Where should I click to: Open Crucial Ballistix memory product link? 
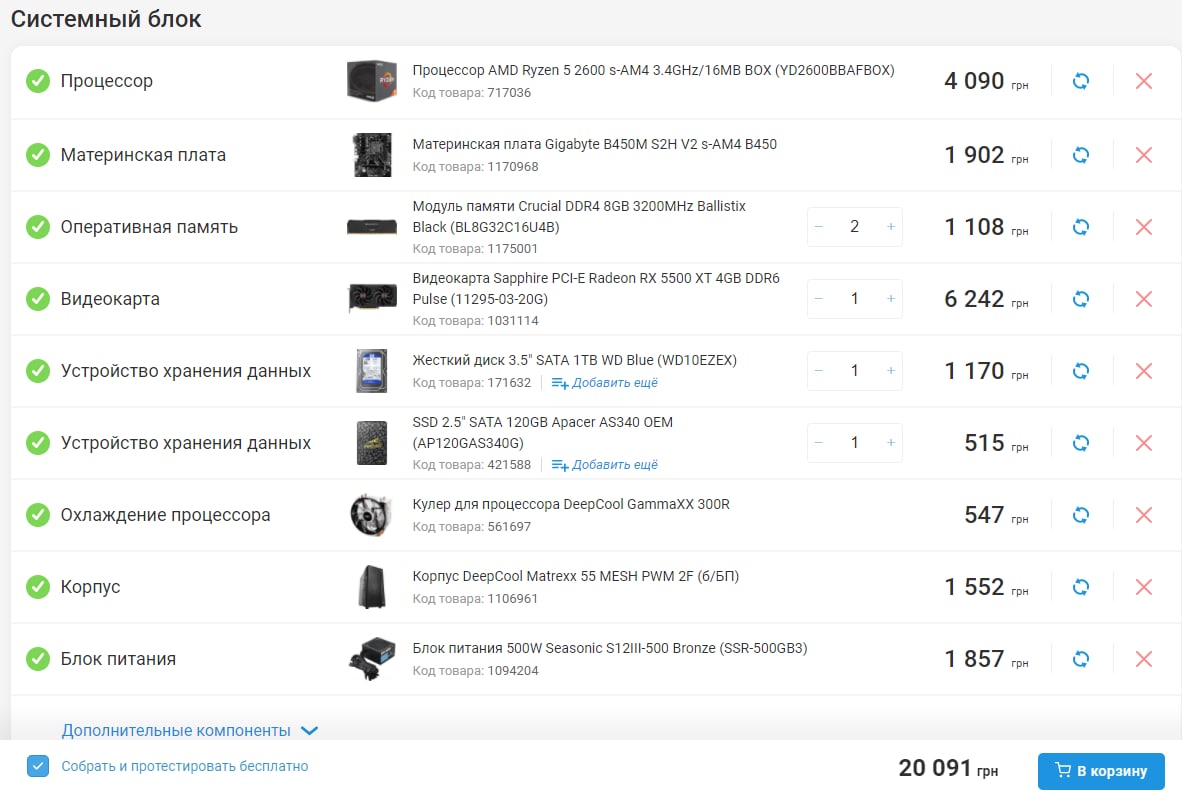tap(579, 216)
